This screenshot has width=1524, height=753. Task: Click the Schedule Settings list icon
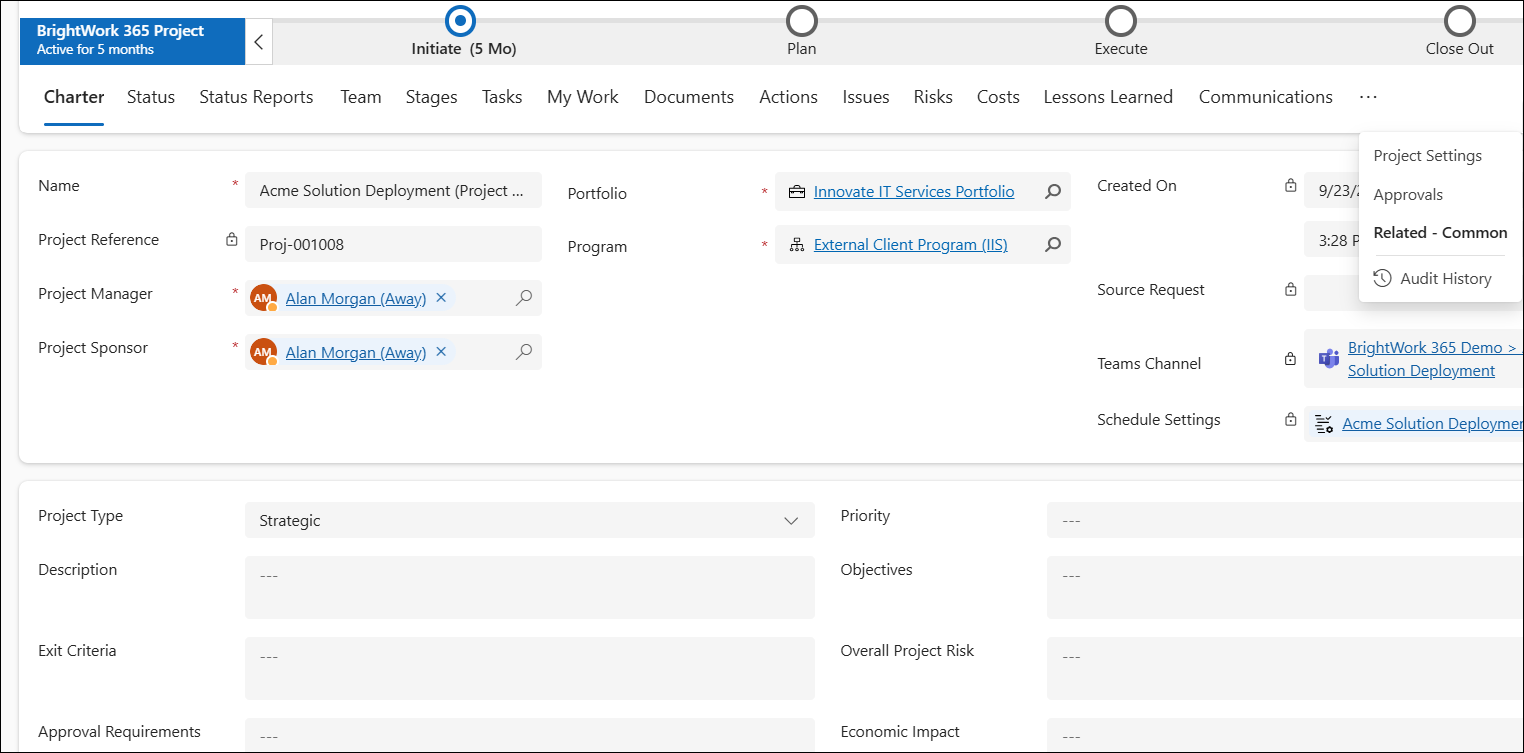(x=1324, y=424)
